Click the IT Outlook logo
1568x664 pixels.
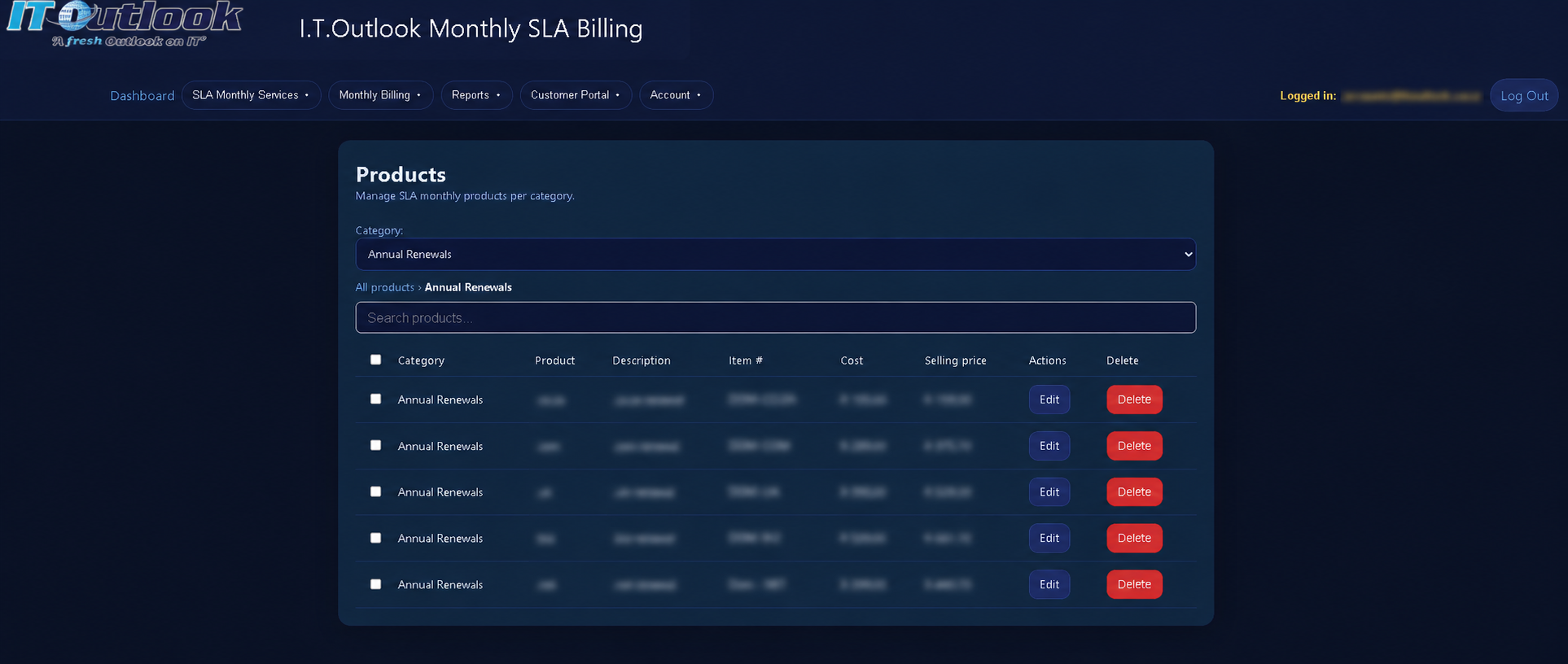click(125, 24)
